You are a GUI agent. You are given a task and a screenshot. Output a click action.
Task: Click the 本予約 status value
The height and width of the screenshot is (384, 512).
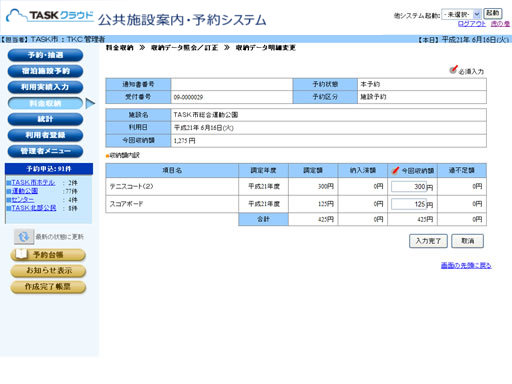coord(370,84)
